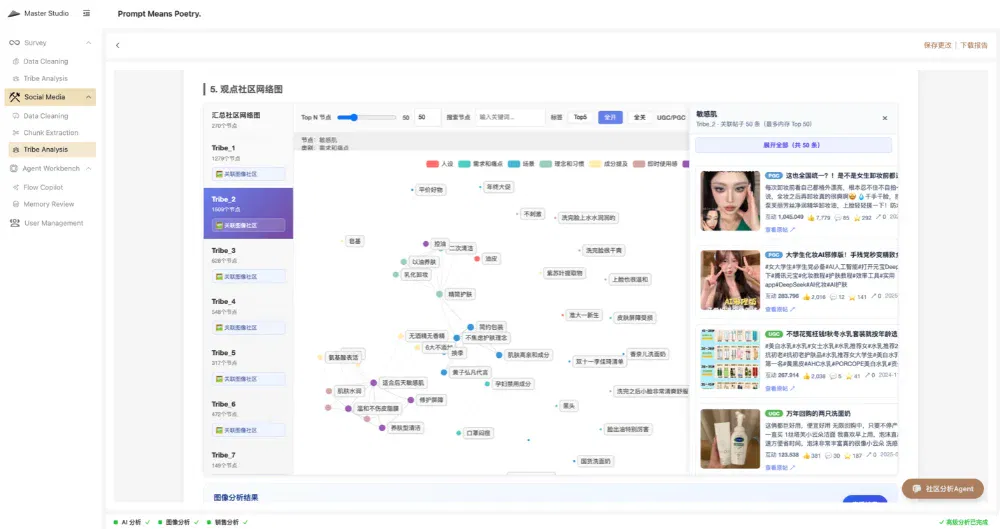Collapse the Social Media section chevron
The width and height of the screenshot is (1000, 529).
click(x=88, y=97)
